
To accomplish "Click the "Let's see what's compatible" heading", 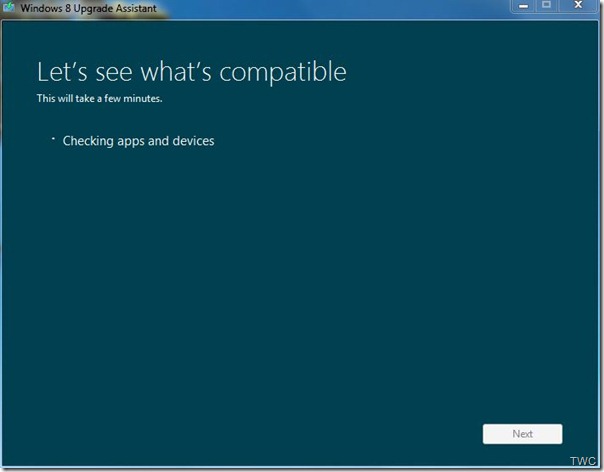I will pos(192,72).
